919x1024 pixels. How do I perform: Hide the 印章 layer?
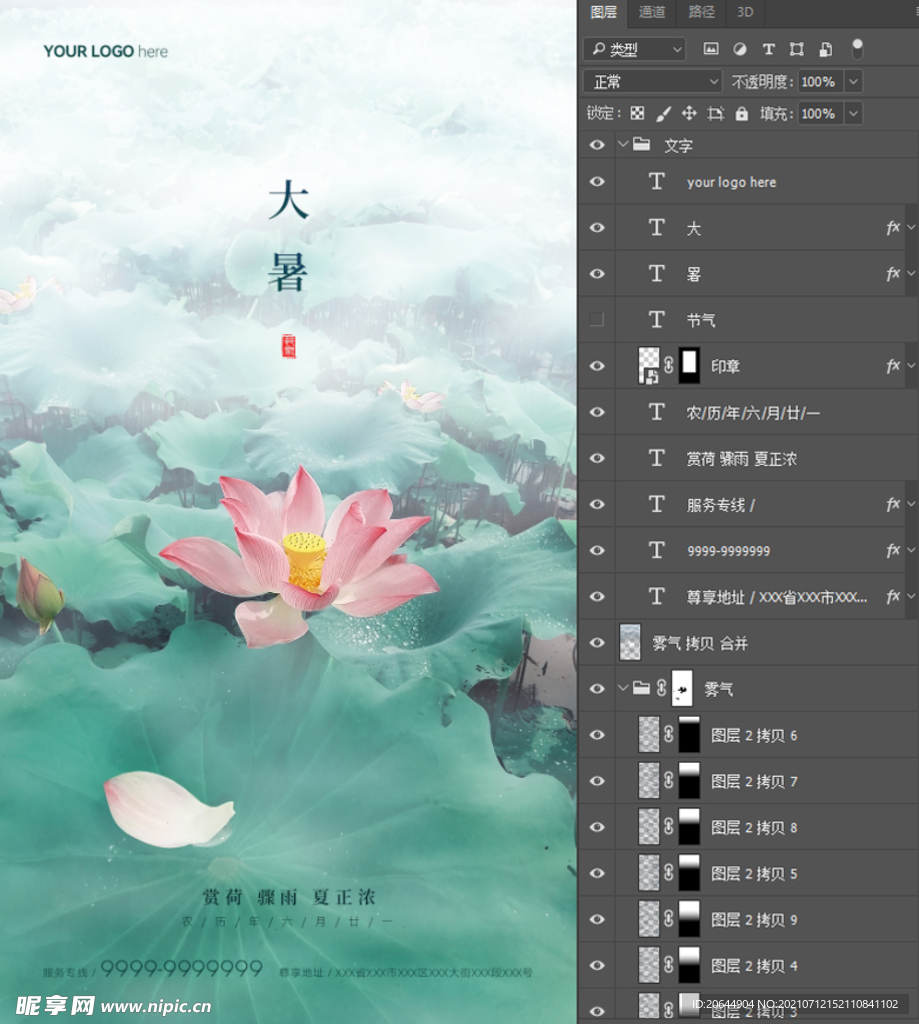pos(597,365)
